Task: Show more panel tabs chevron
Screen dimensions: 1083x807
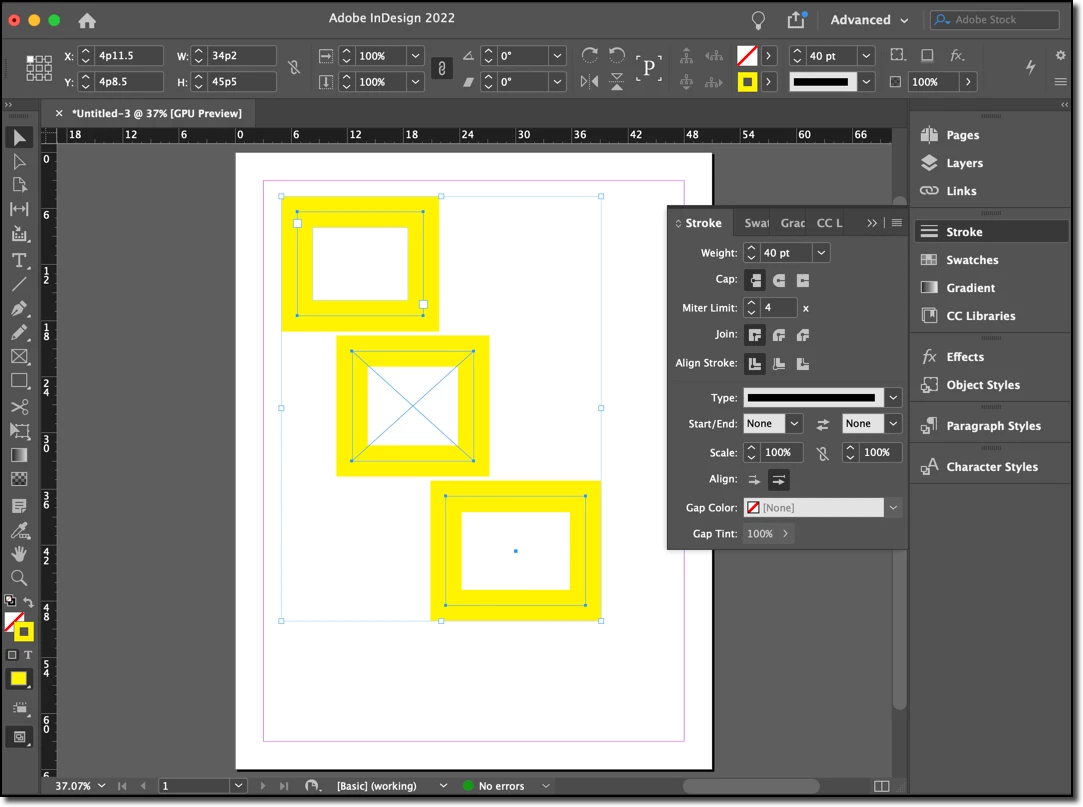Action: [x=872, y=223]
